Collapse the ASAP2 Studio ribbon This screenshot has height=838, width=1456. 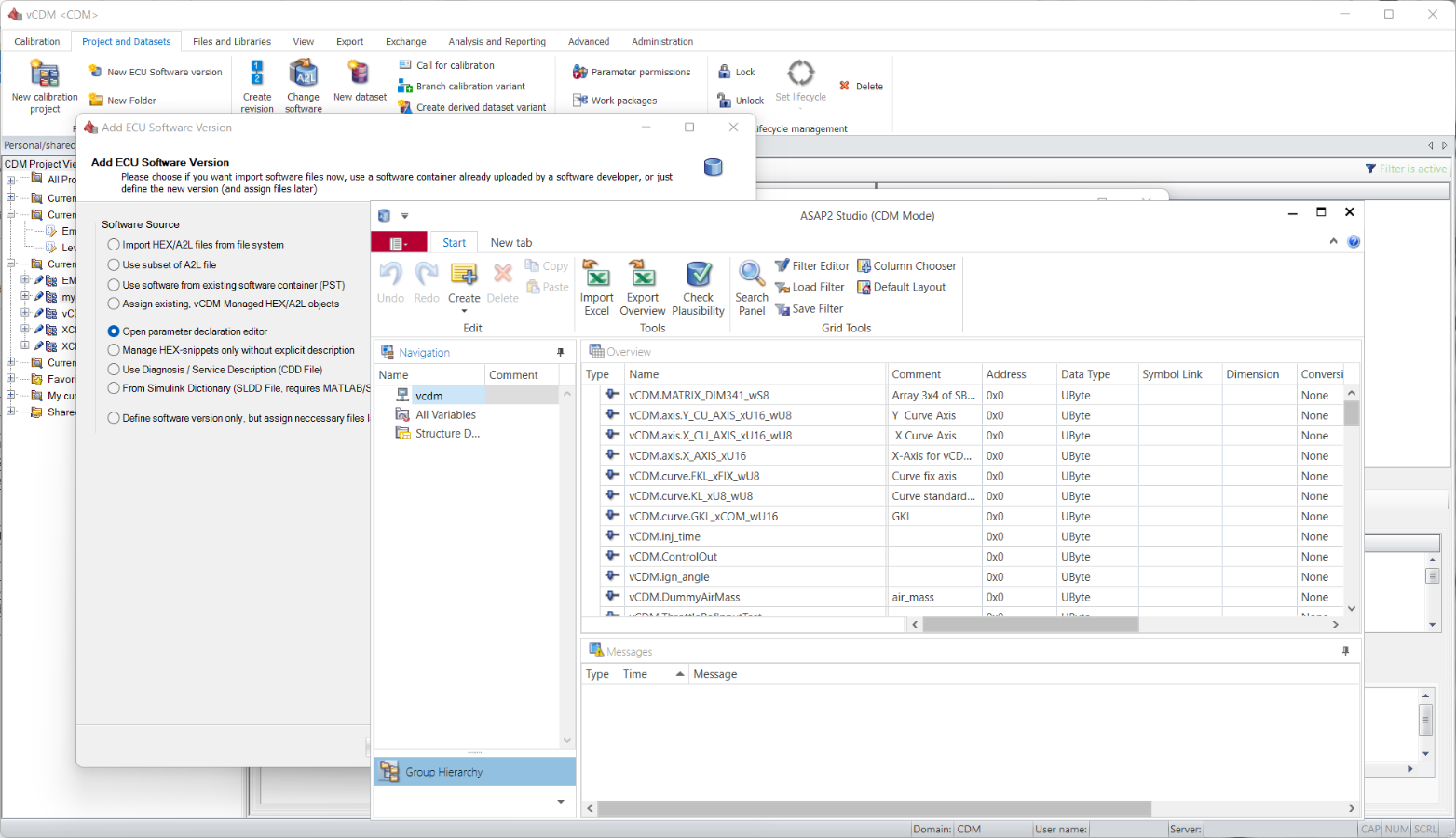[x=1333, y=241]
